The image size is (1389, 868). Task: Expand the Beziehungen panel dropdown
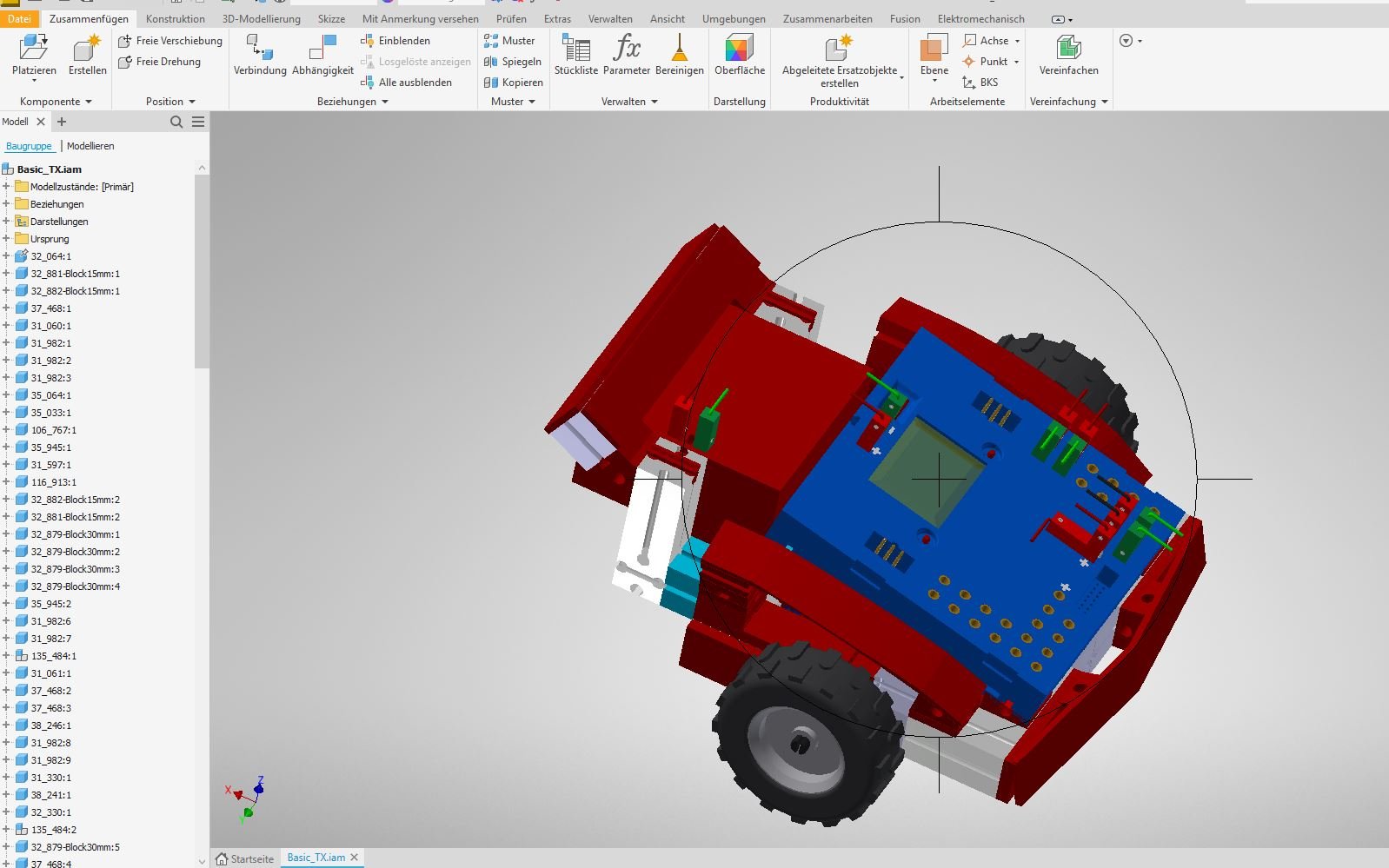(x=385, y=102)
